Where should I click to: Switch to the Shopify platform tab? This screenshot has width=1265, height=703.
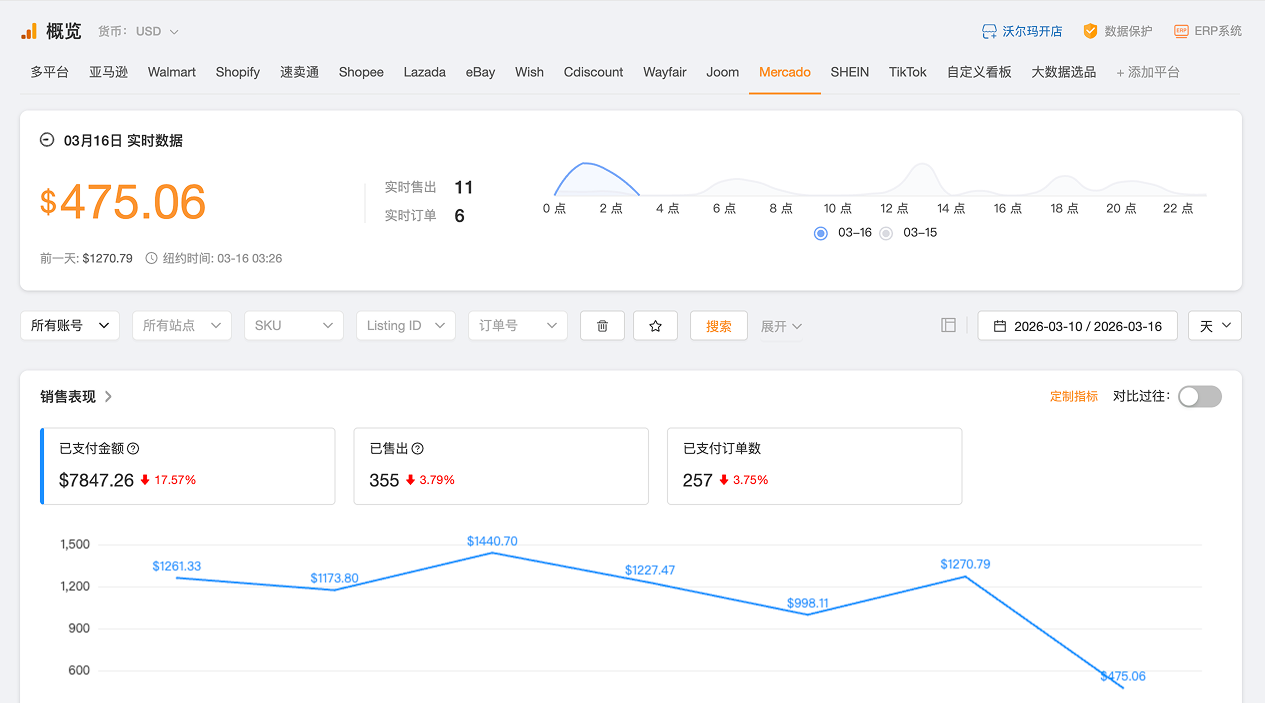coord(237,72)
